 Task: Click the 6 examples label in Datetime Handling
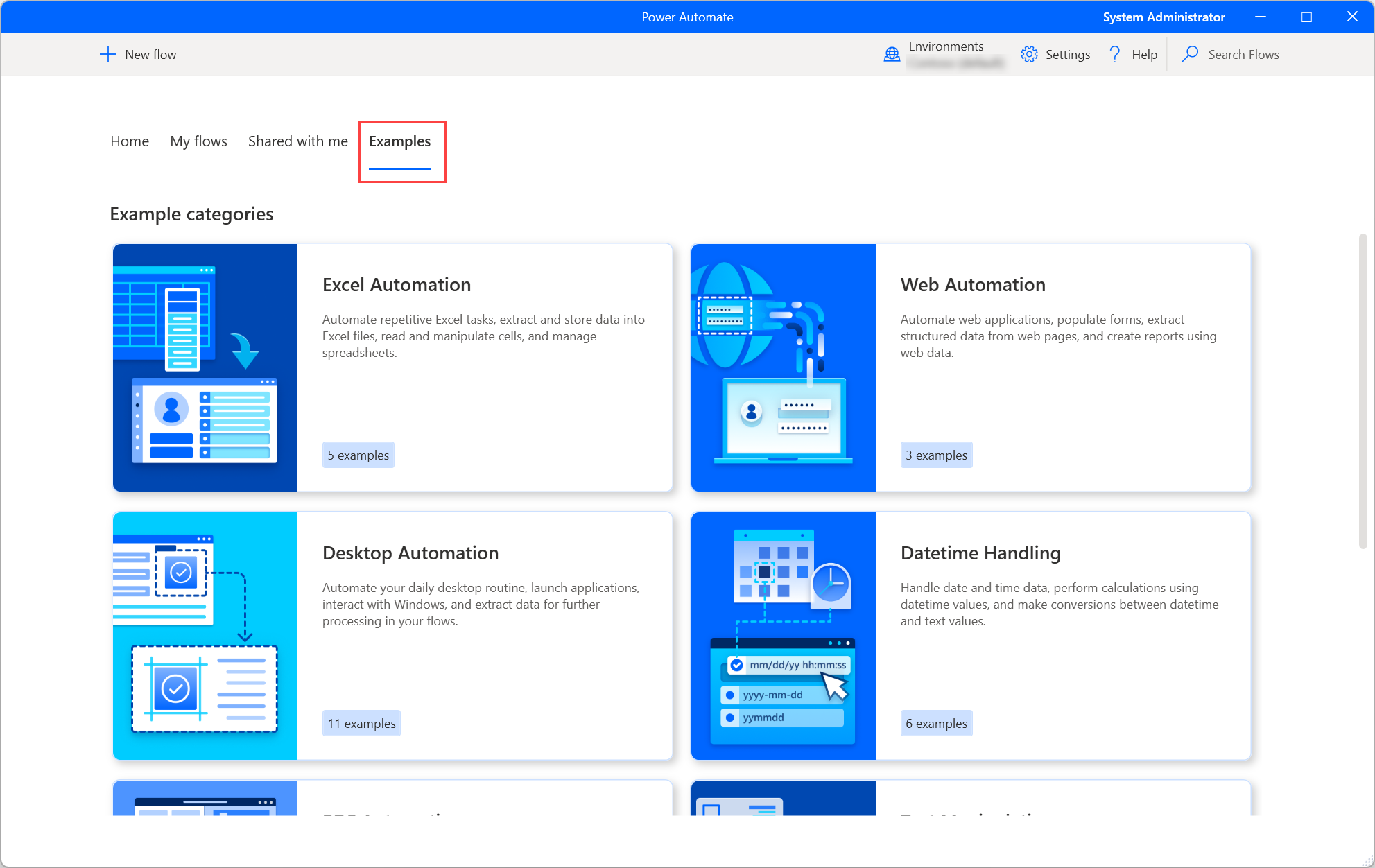[935, 723]
